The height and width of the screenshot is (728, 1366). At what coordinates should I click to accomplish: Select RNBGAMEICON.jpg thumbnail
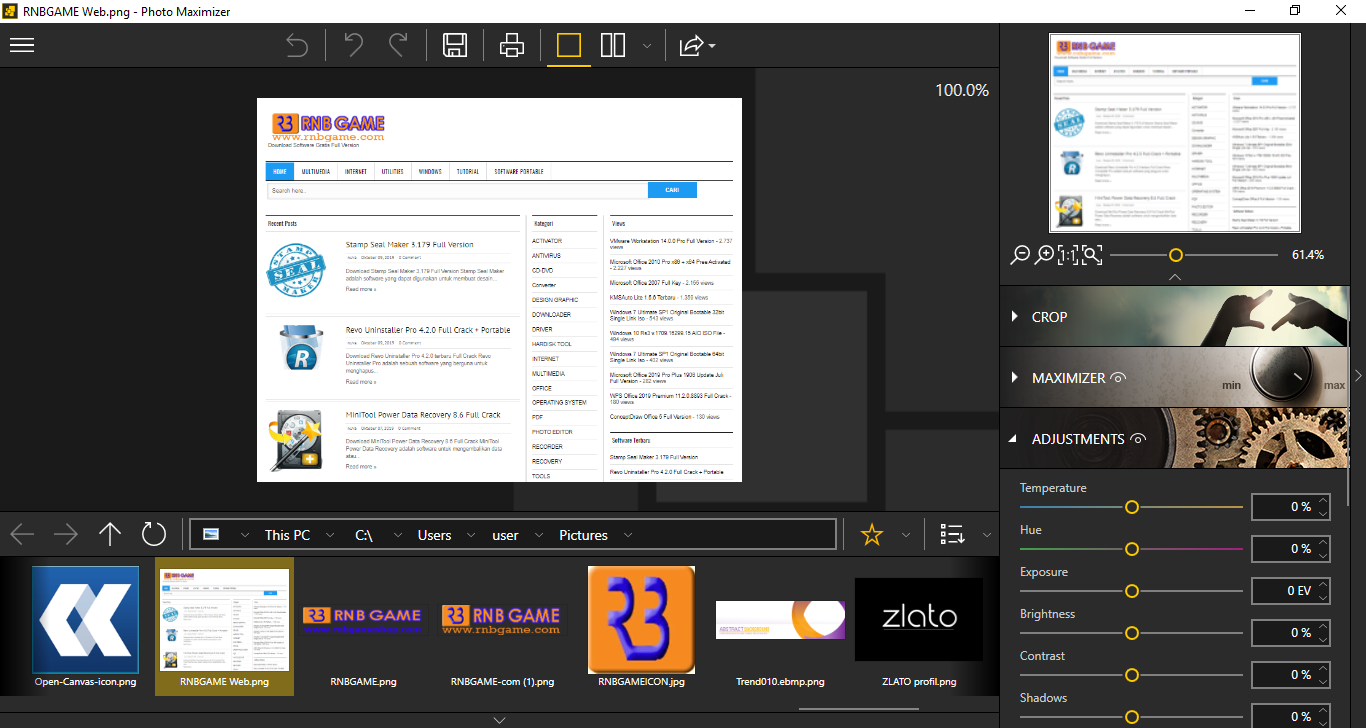(641, 627)
